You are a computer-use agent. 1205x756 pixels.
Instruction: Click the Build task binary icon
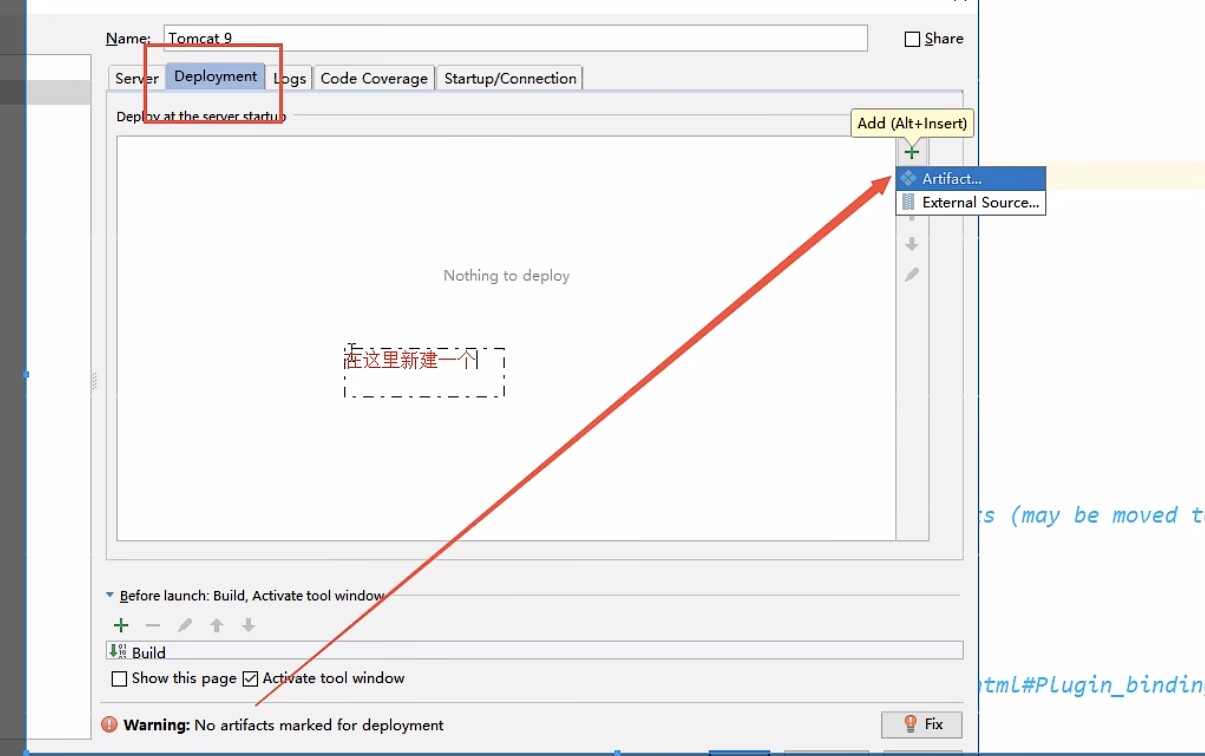[x=118, y=652]
